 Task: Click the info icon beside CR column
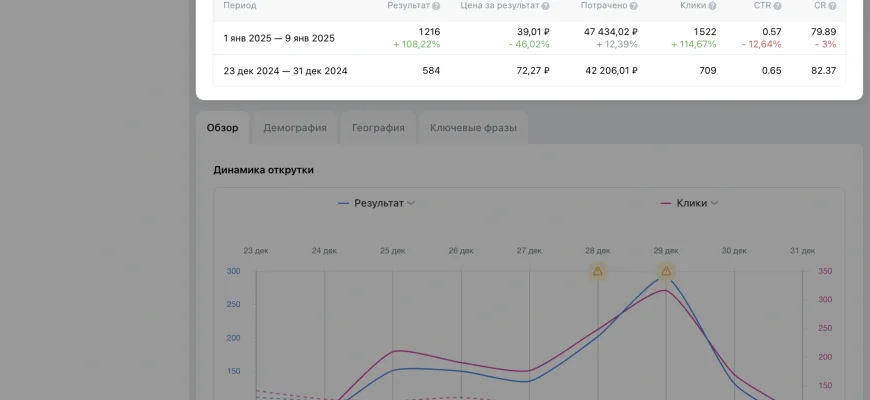tap(832, 6)
